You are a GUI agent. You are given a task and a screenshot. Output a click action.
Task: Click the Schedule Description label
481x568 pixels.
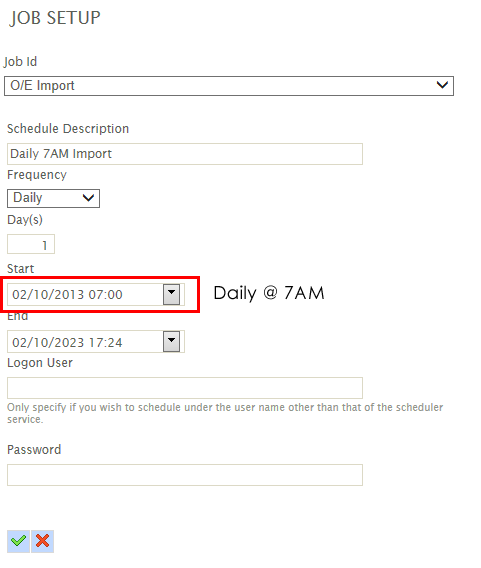coord(68,129)
